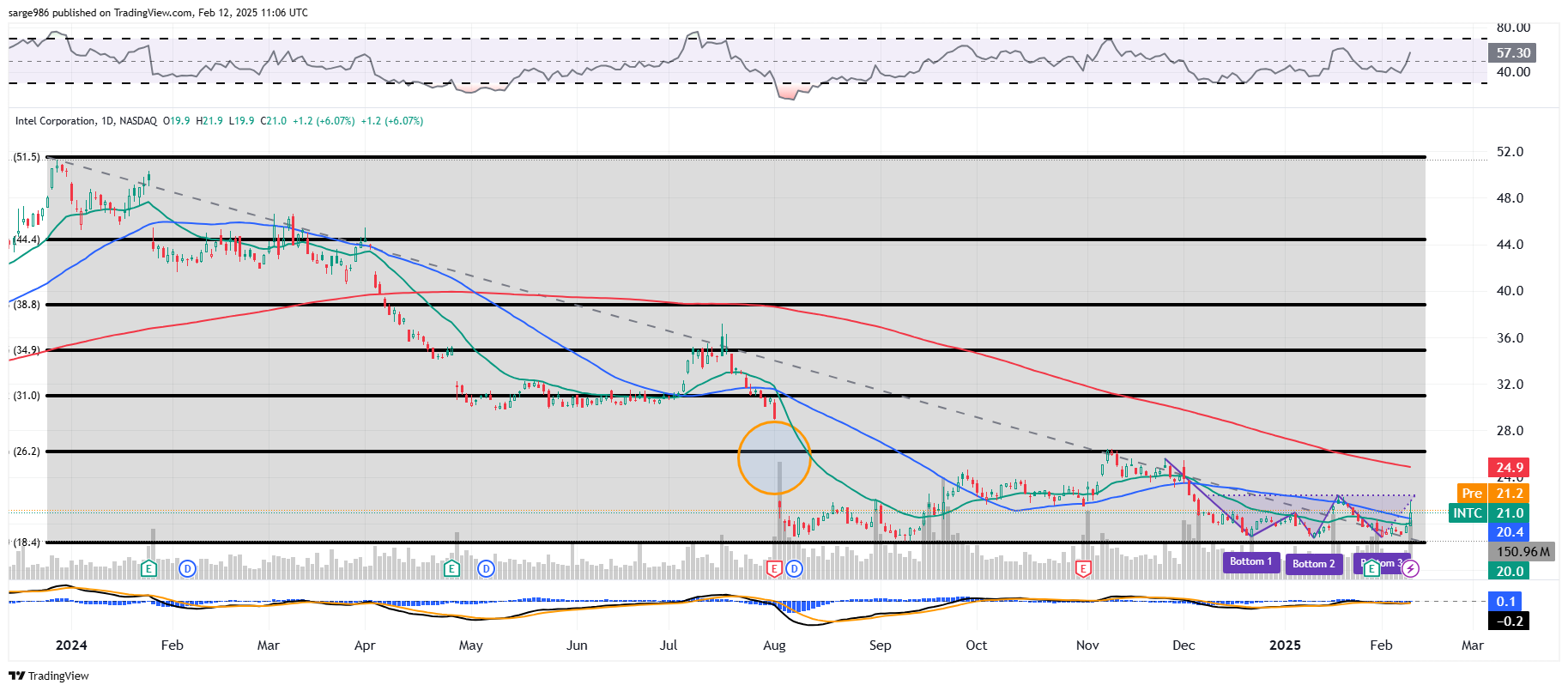The width and height of the screenshot is (1568, 691).
Task: Click the purple lightning bolt icon
Action: [x=1410, y=568]
